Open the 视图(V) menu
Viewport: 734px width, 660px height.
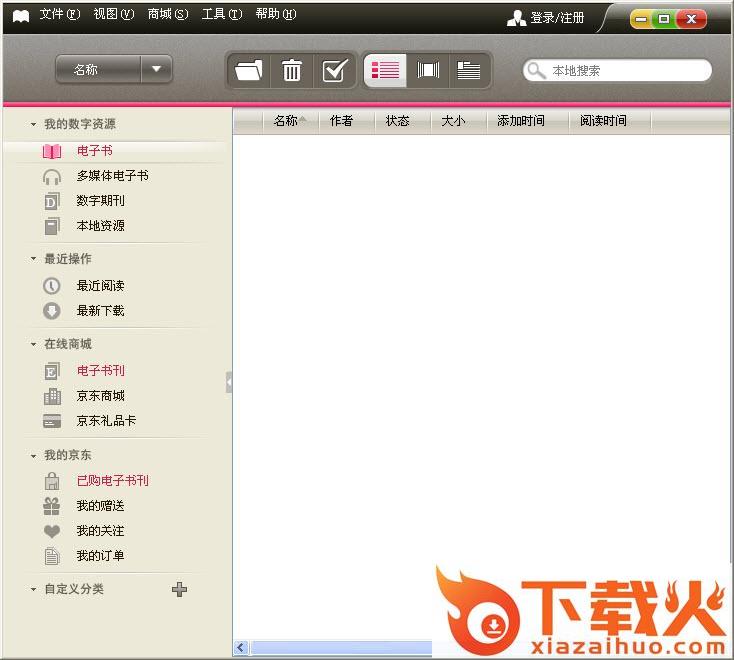114,15
